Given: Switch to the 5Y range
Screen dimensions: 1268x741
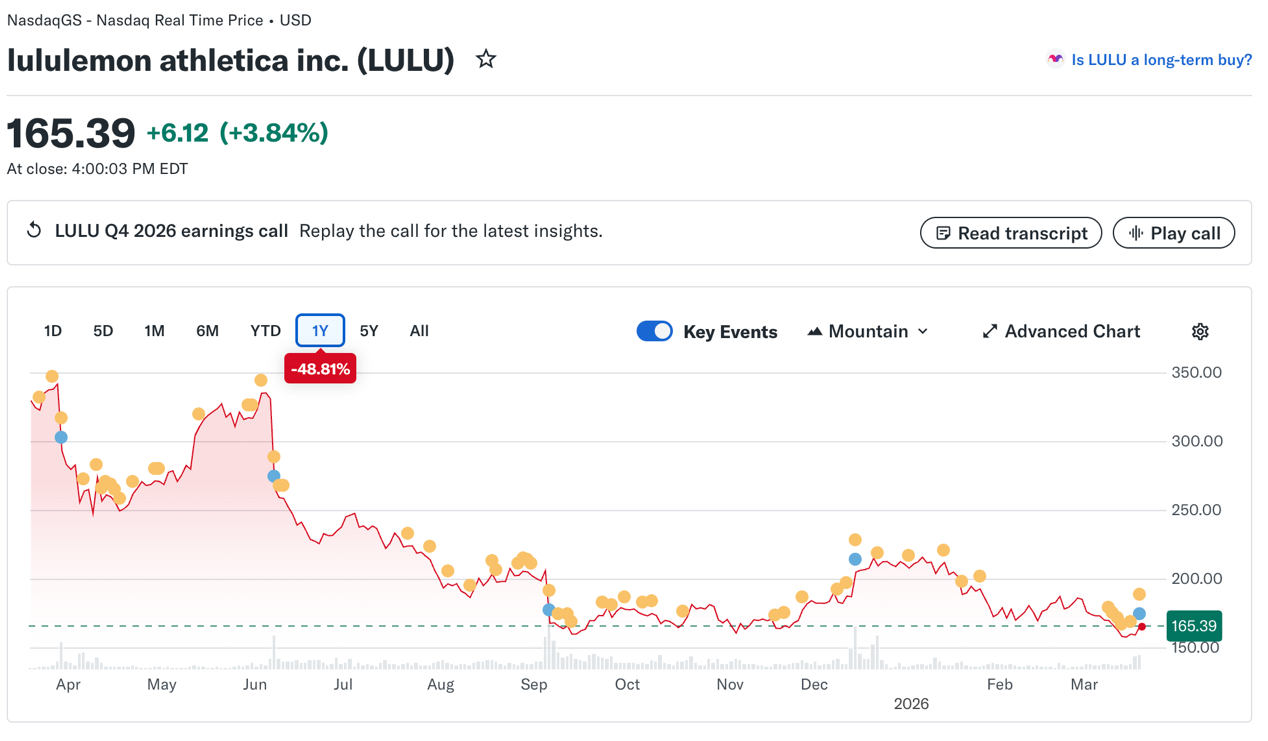Looking at the screenshot, I should 369,330.
